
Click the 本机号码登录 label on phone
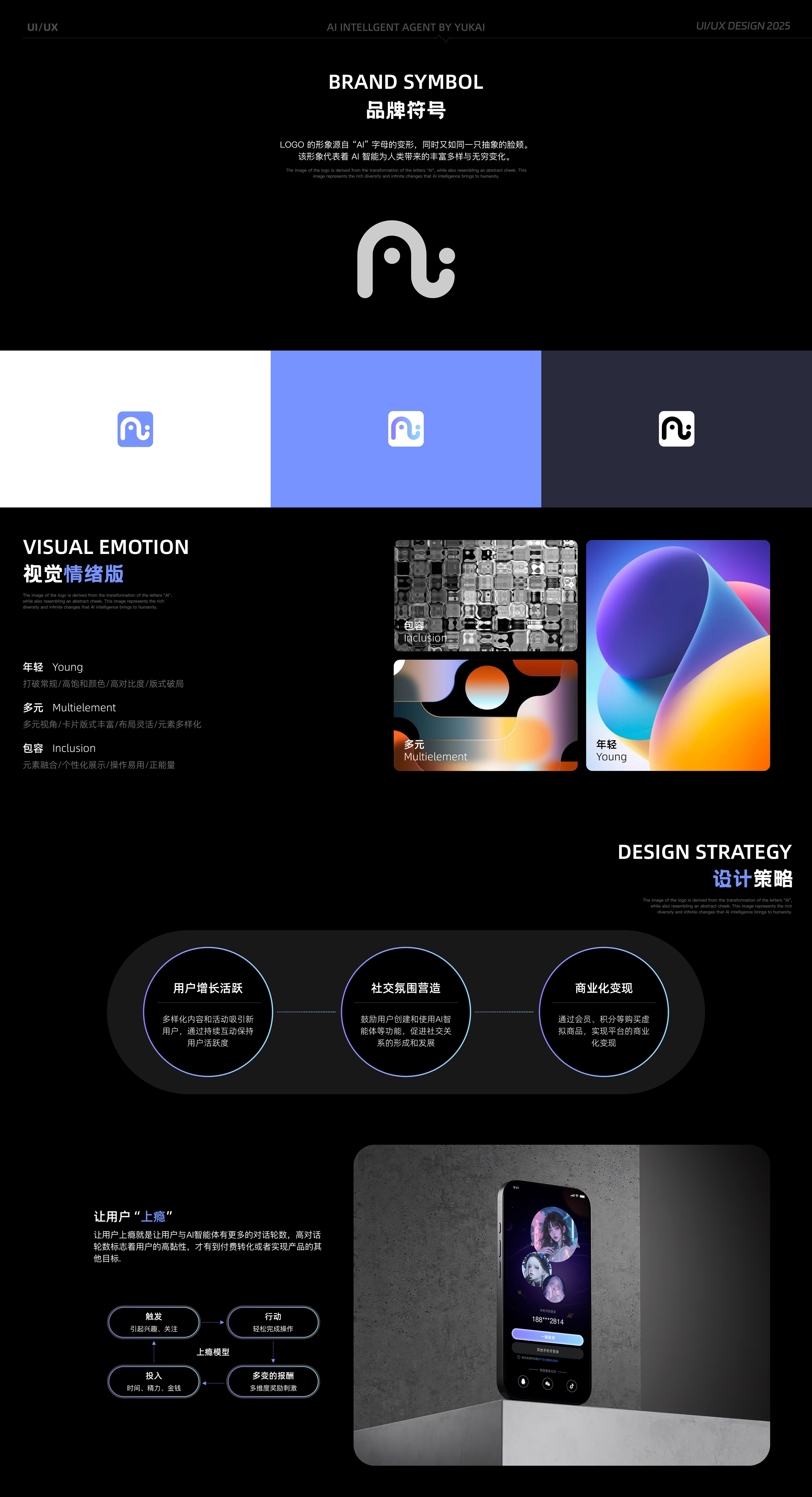pos(548,1312)
